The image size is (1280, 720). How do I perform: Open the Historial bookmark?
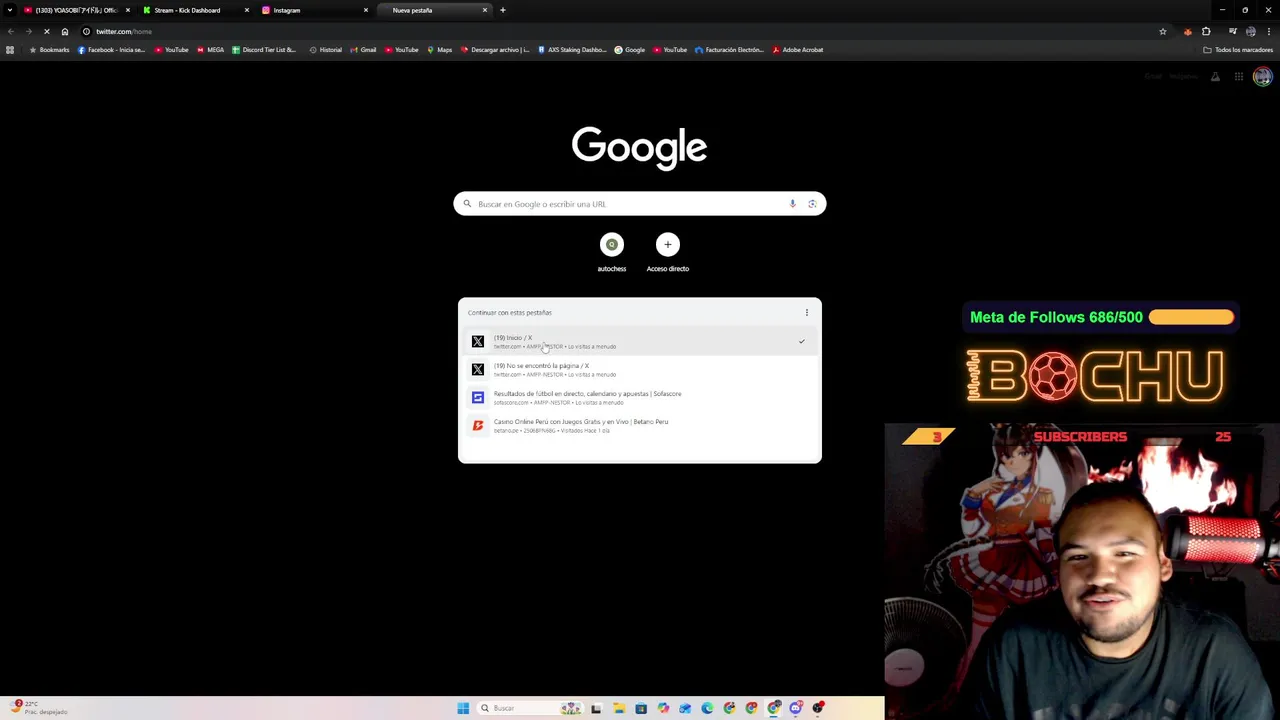click(x=325, y=50)
